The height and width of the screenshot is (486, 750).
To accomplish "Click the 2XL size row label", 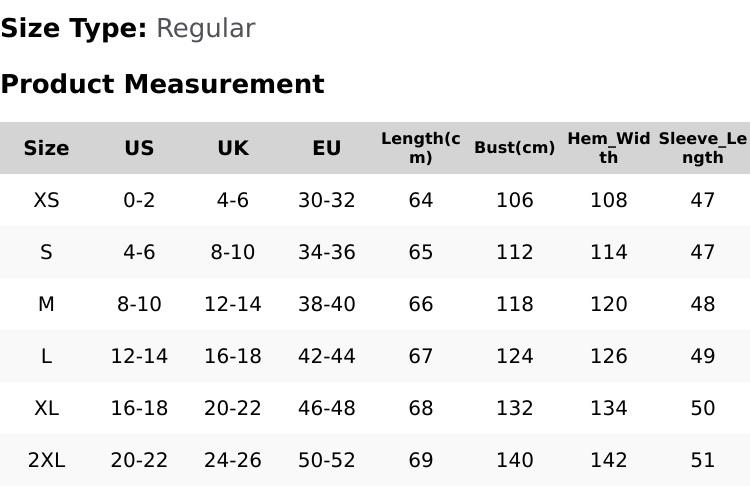I will [x=46, y=460].
